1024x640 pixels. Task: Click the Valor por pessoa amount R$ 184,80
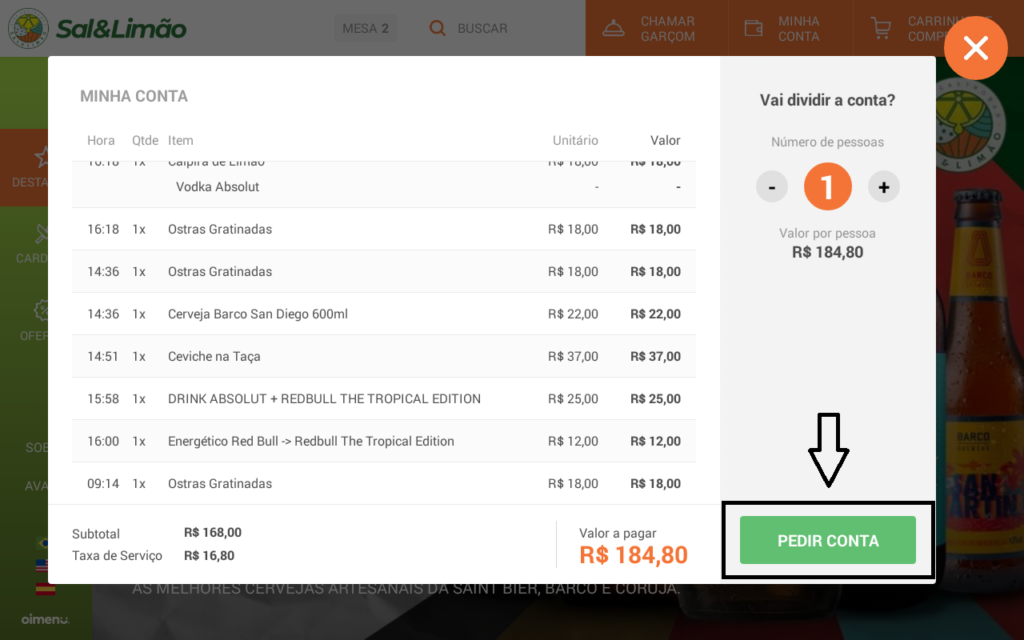(x=827, y=253)
